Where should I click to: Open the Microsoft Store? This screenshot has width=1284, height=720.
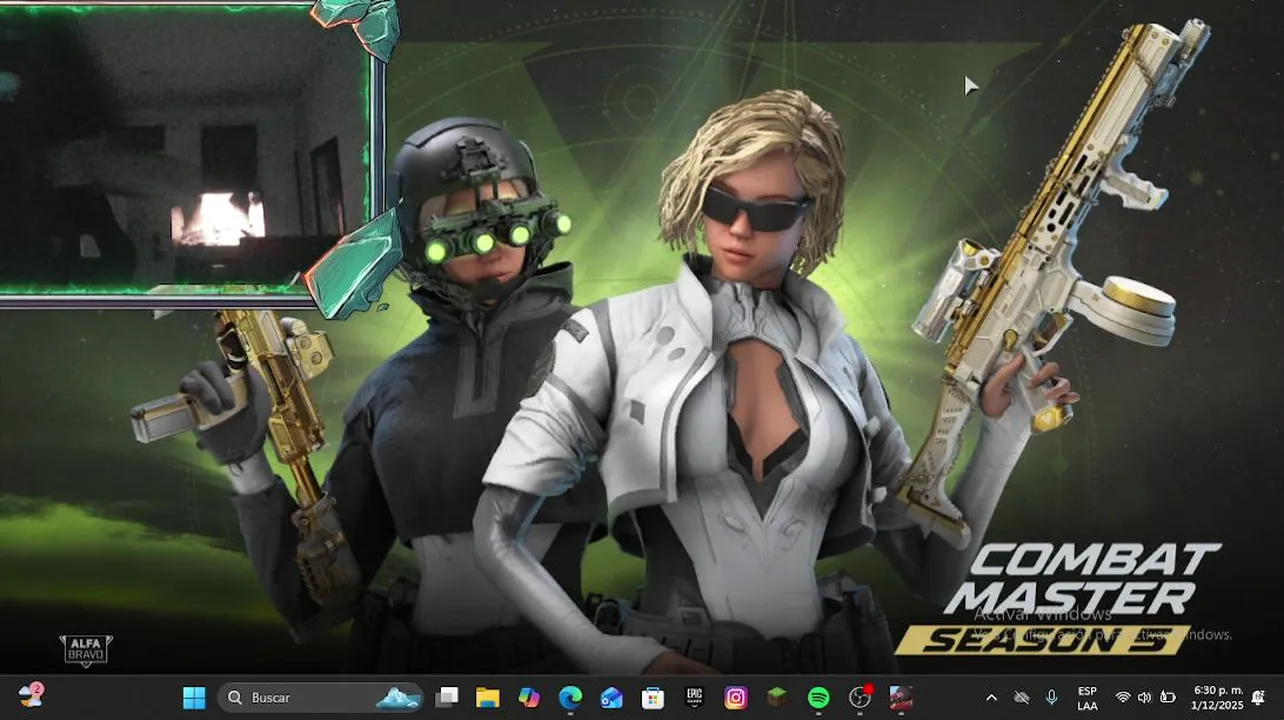(x=653, y=697)
